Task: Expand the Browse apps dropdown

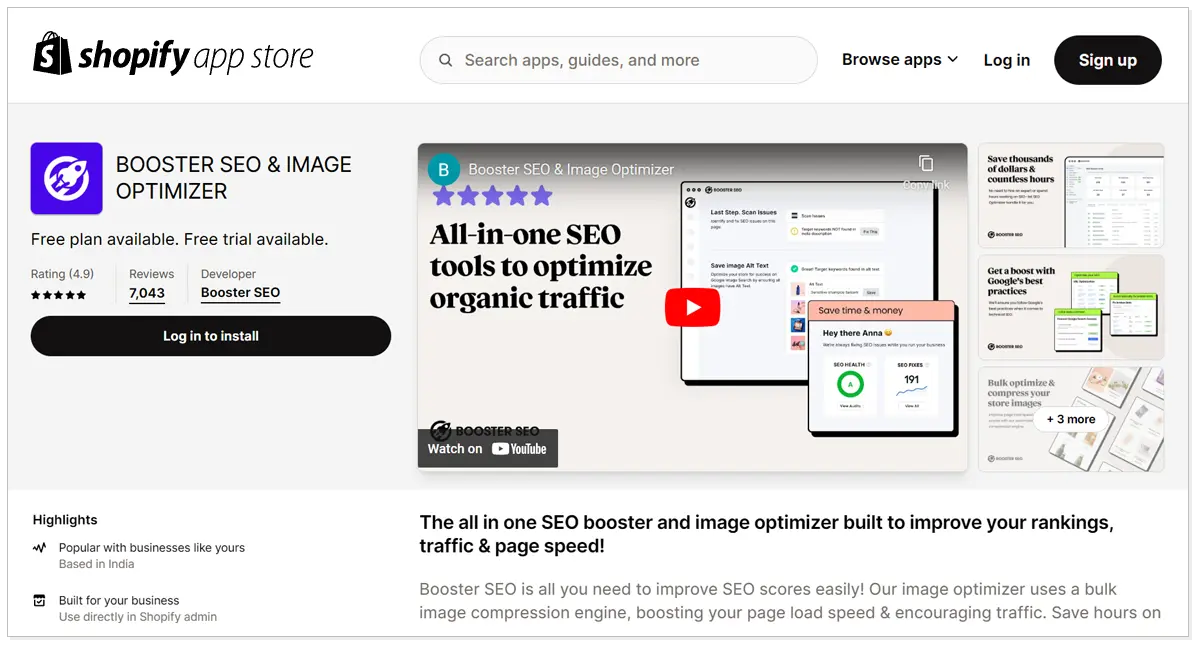Action: pyautogui.click(x=900, y=60)
